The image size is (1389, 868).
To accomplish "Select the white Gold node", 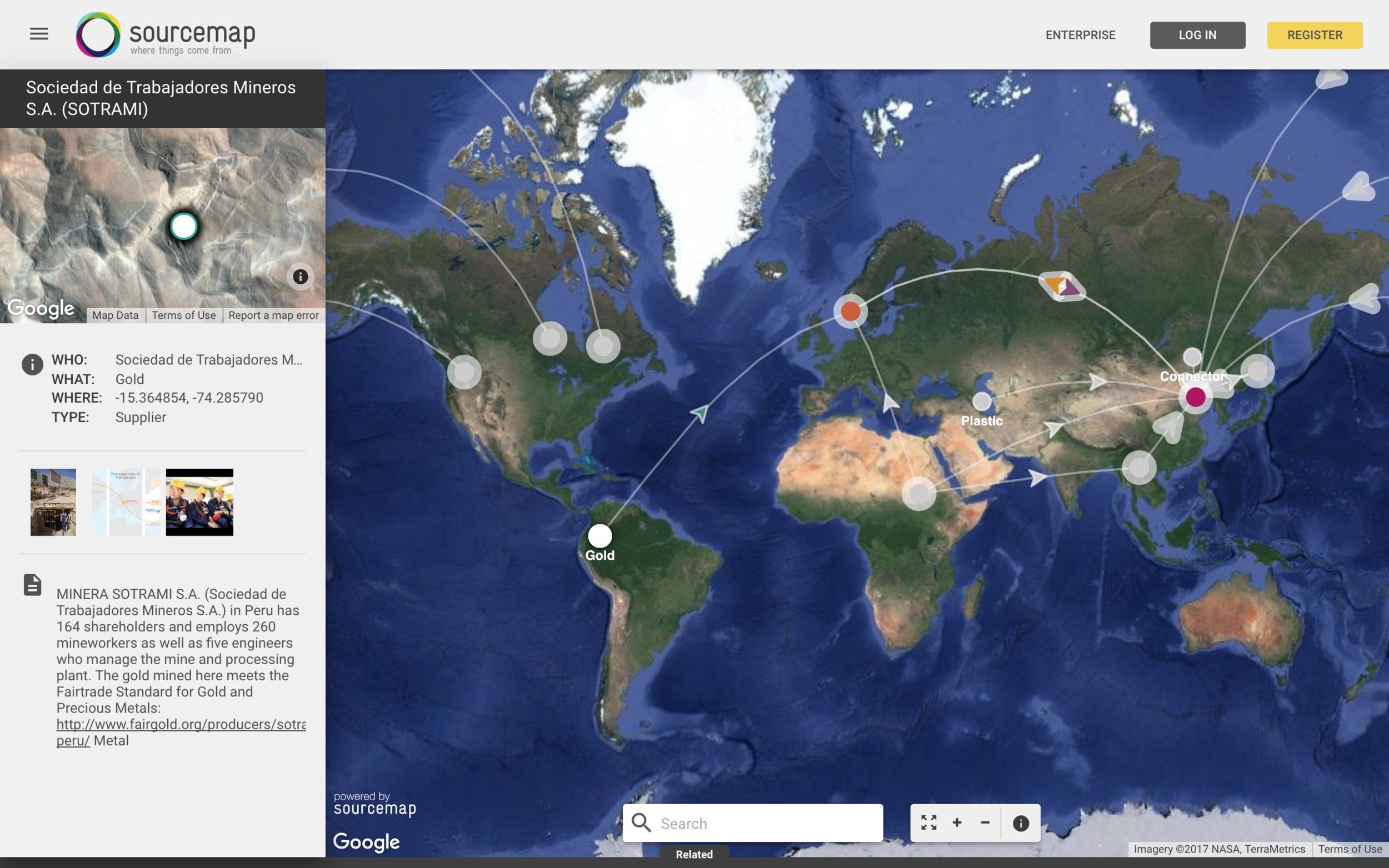I will pos(599,535).
